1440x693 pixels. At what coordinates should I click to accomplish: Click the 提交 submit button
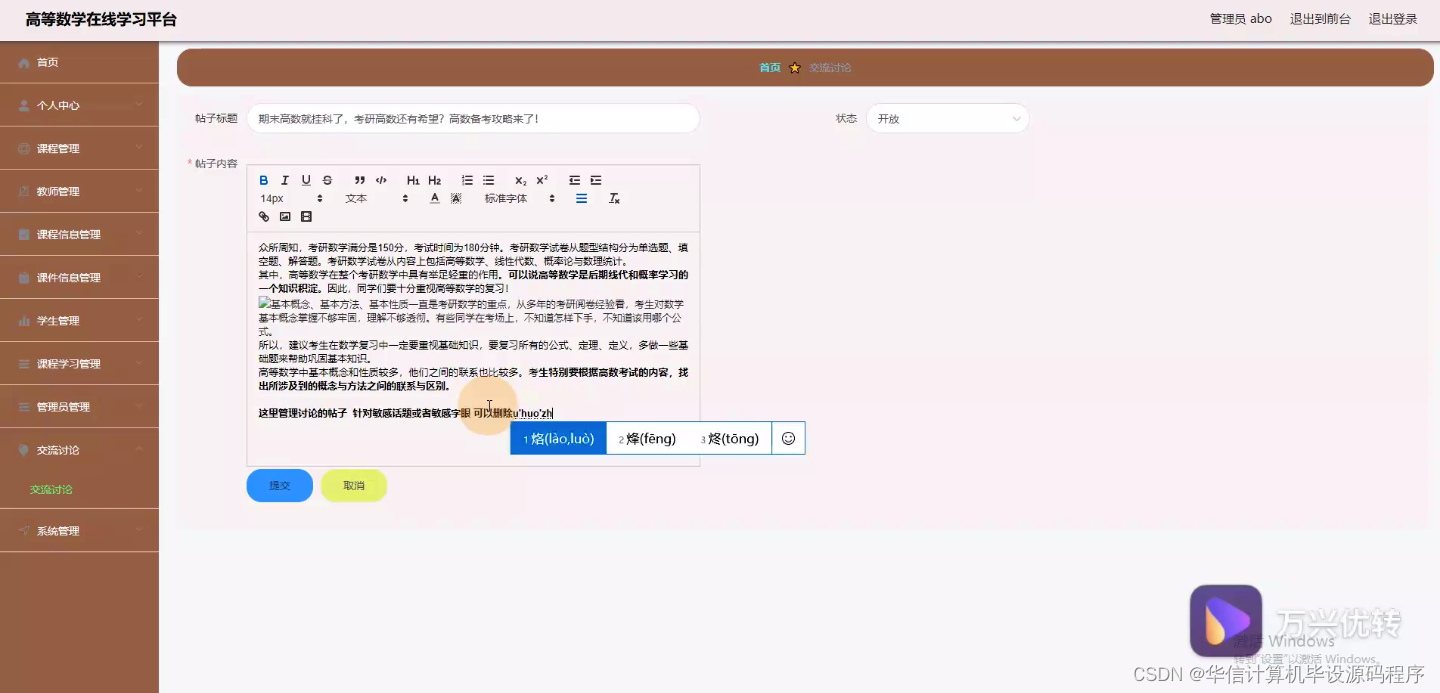point(280,485)
